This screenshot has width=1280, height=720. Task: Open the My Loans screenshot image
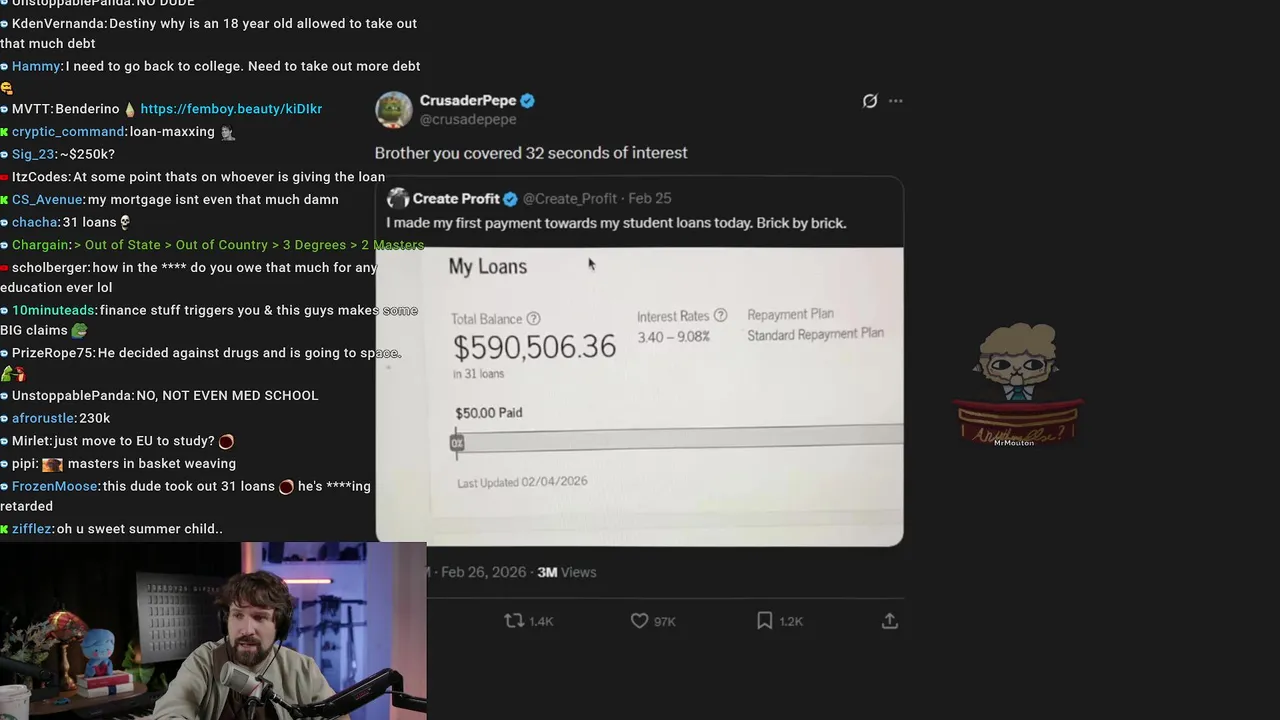(x=640, y=396)
